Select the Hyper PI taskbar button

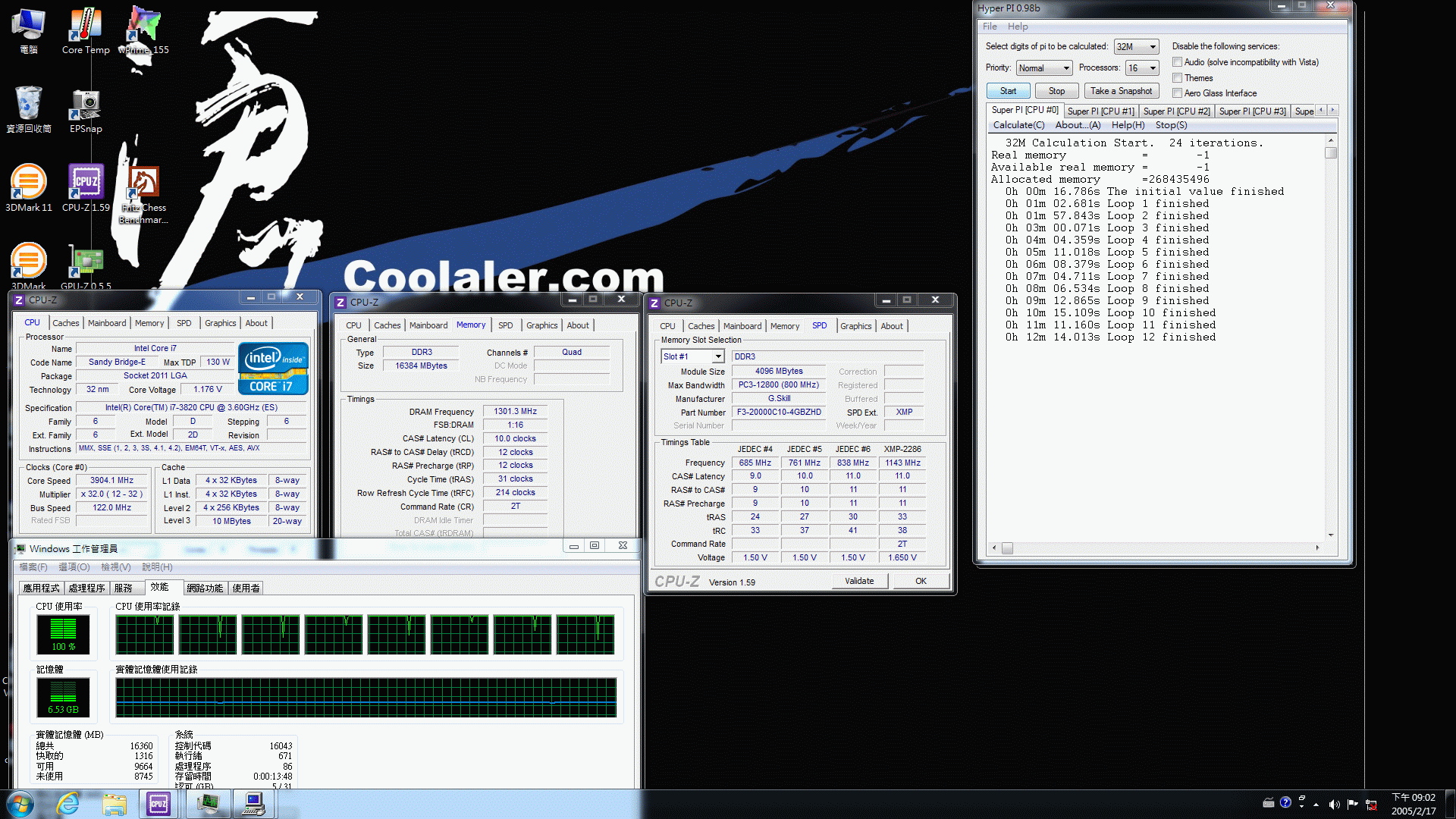click(x=254, y=804)
